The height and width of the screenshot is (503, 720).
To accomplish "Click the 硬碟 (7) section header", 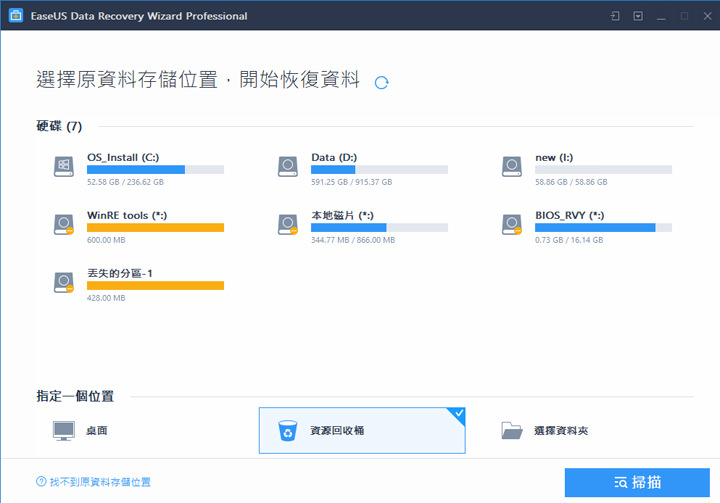I will (x=60, y=126).
